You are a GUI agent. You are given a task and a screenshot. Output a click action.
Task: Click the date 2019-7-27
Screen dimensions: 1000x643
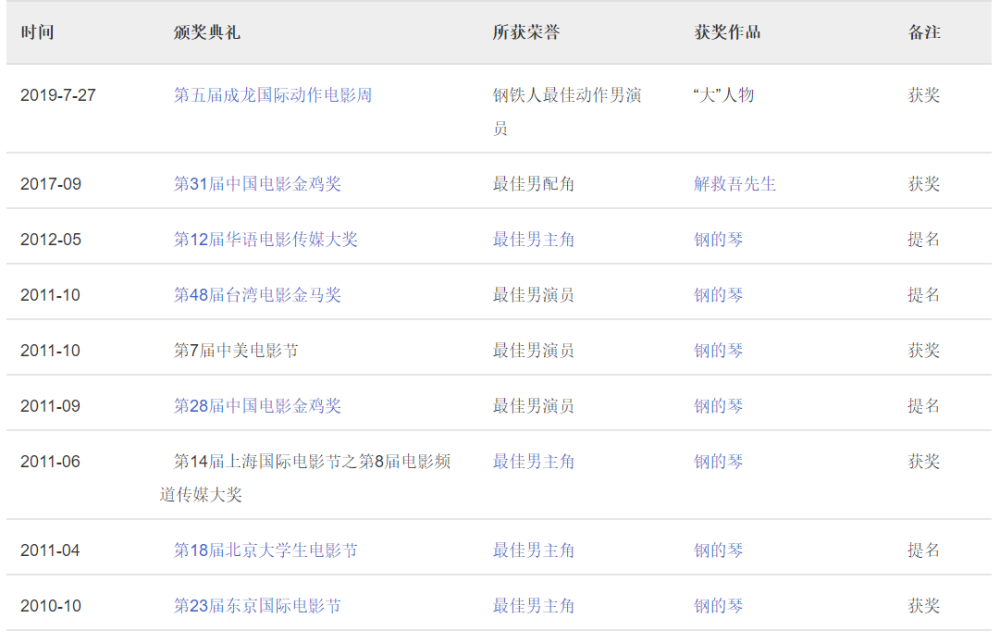click(x=58, y=95)
